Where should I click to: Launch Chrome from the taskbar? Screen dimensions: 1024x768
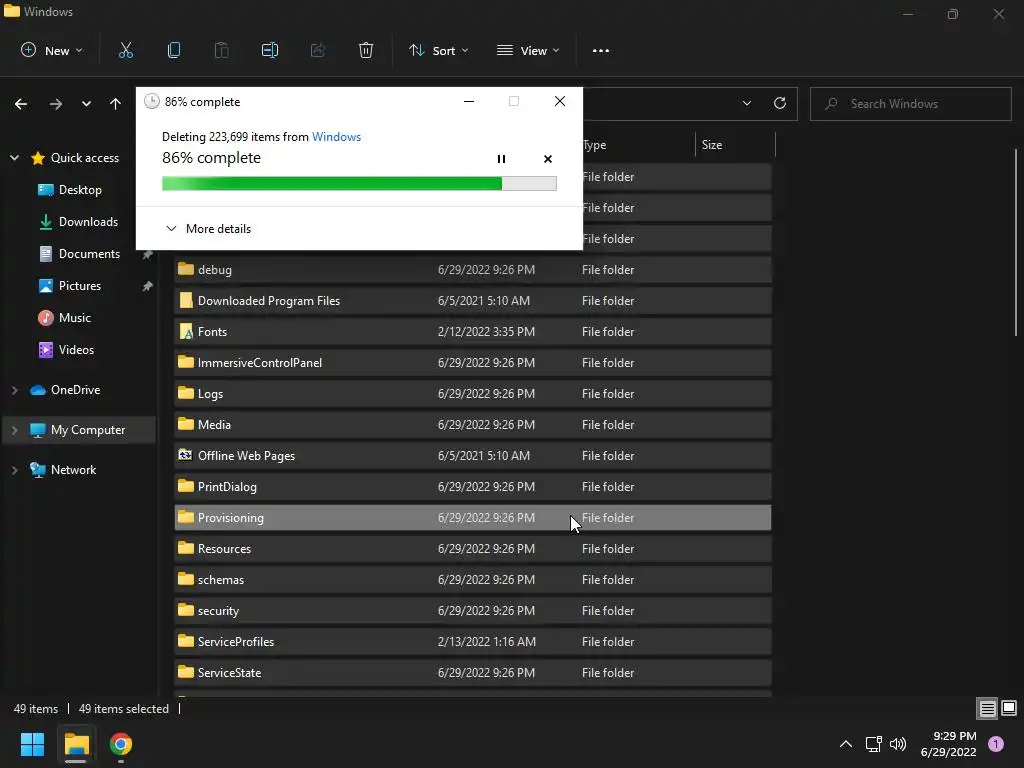click(121, 744)
